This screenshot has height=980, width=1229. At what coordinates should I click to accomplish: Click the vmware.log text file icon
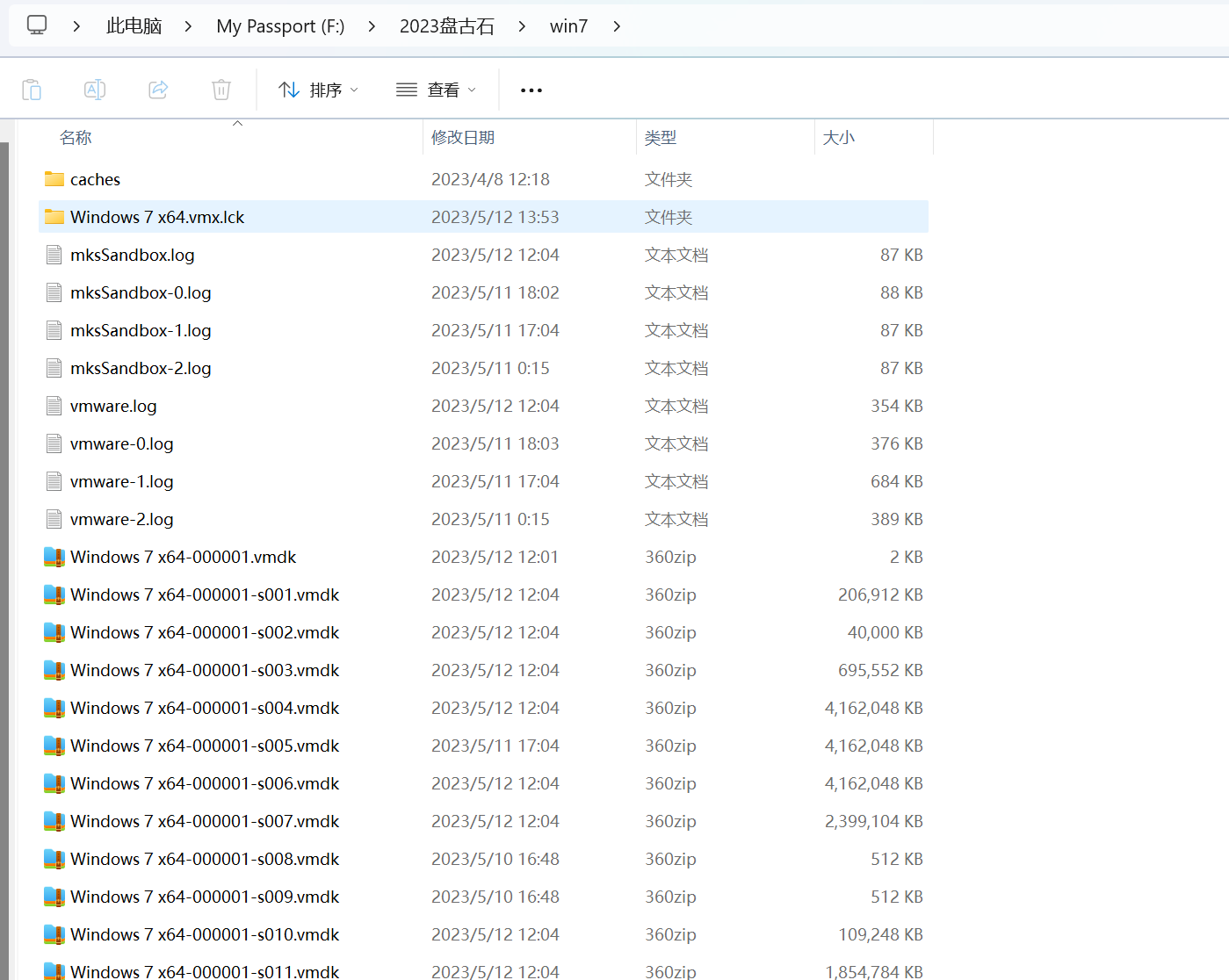(x=54, y=406)
